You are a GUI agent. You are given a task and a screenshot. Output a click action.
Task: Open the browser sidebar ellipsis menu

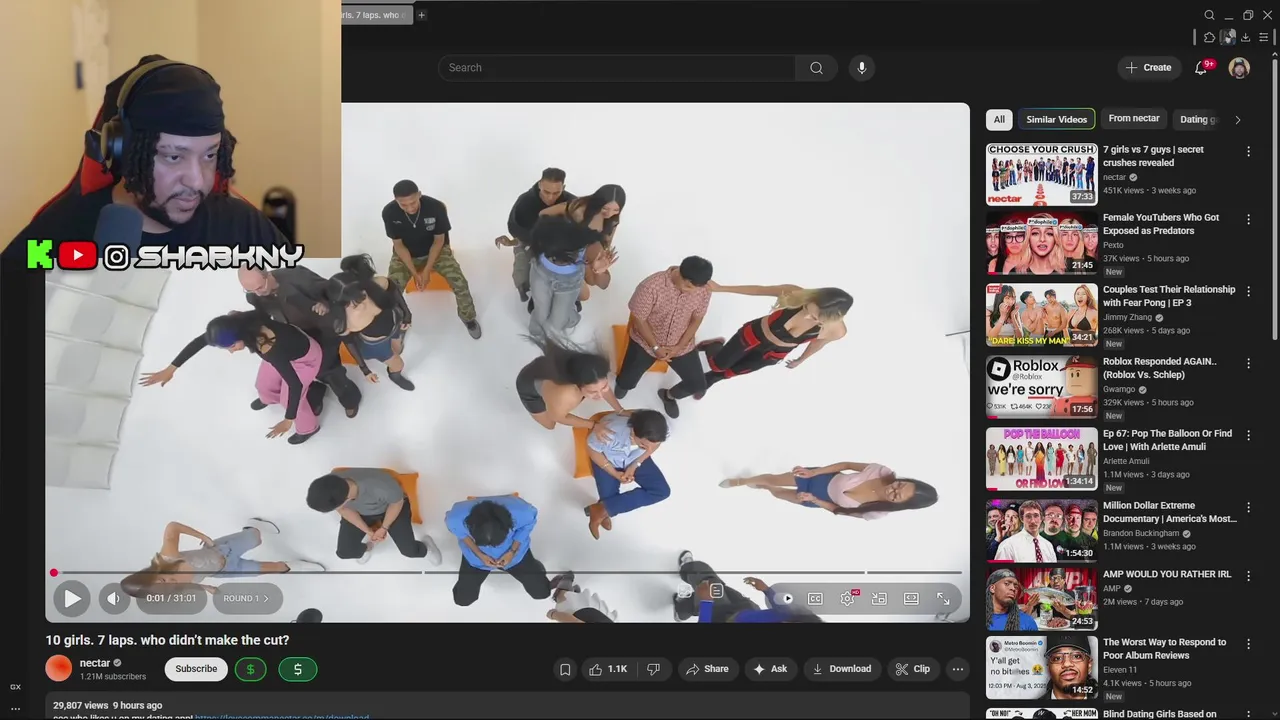(x=15, y=709)
